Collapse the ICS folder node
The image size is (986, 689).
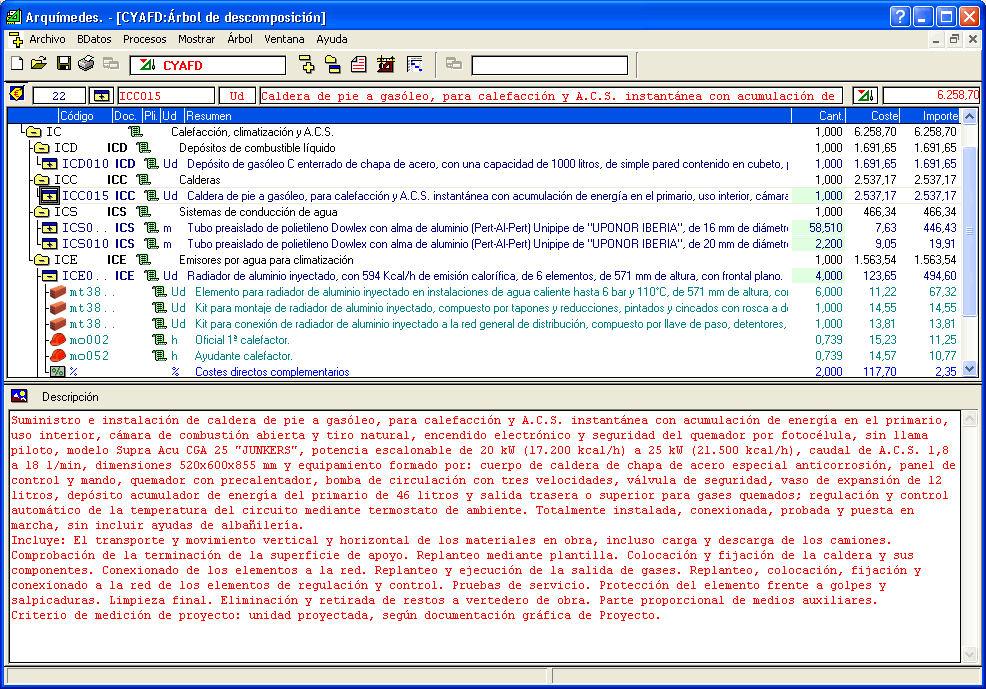(42, 212)
